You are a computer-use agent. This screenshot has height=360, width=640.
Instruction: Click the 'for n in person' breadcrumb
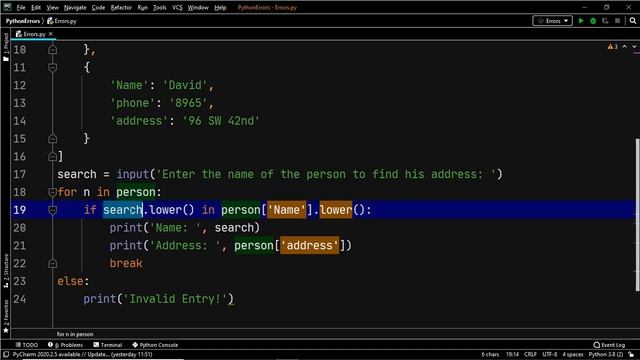[x=75, y=334]
